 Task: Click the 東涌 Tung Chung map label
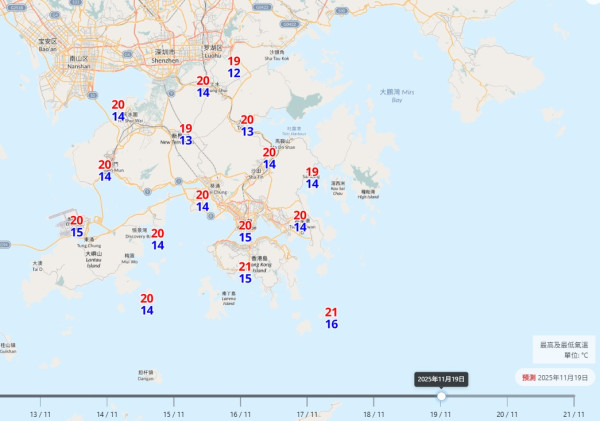[x=89, y=242]
